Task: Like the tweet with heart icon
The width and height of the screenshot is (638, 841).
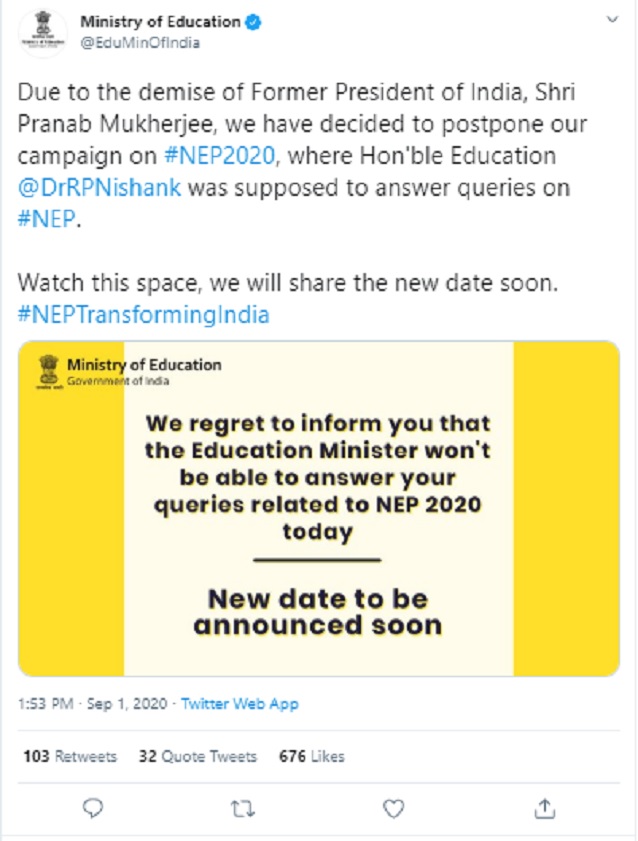Action: click(394, 806)
